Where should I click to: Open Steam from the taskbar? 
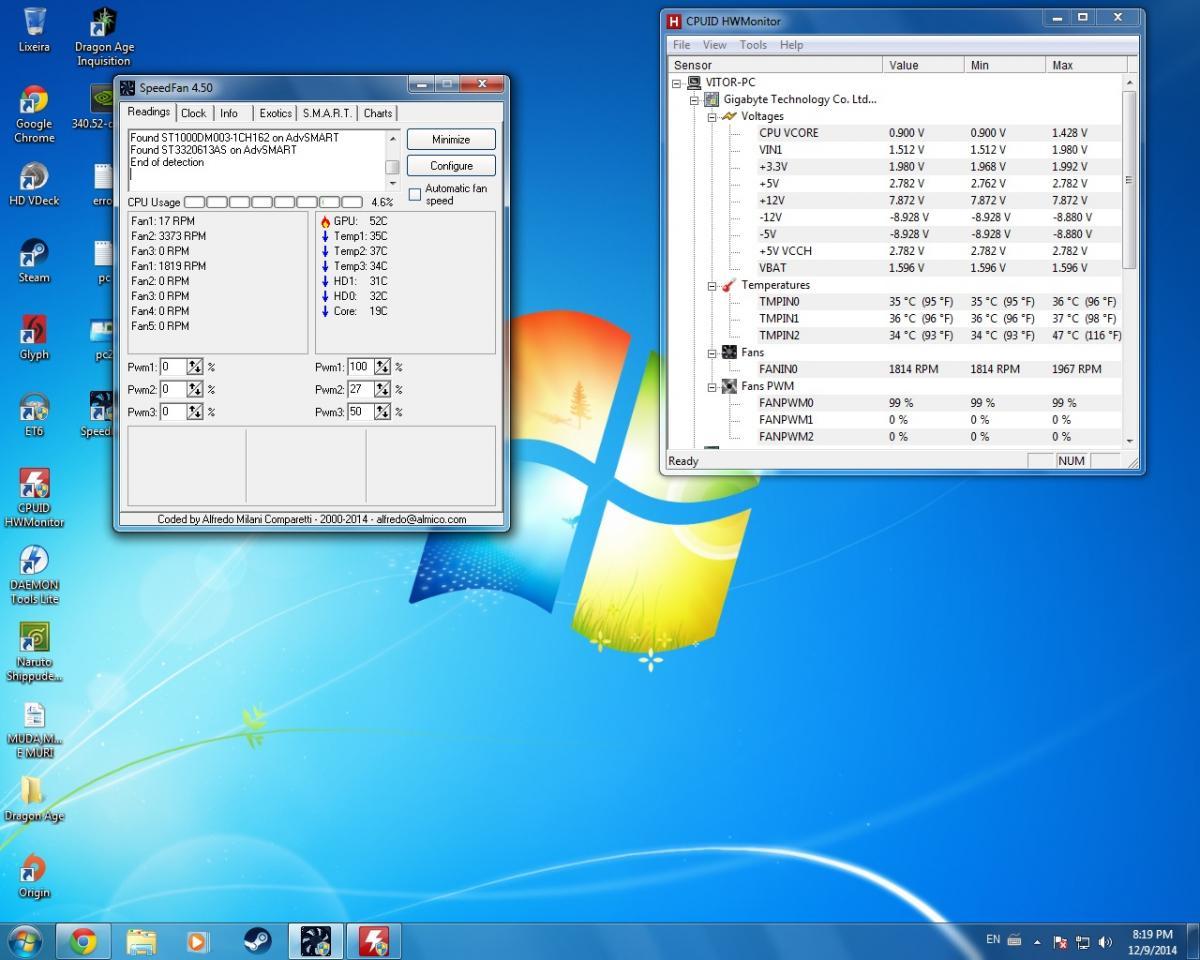tap(257, 941)
